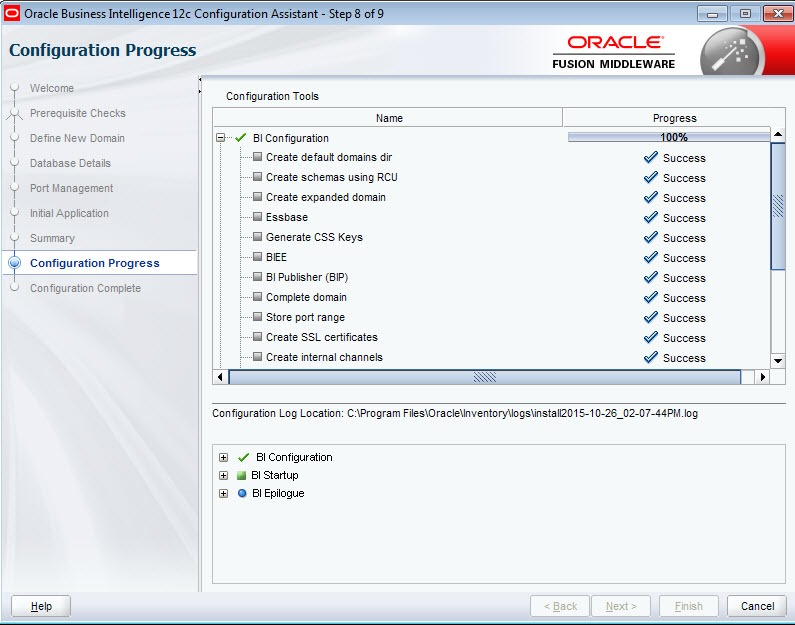Minimize the Configuration Assistant window

point(712,14)
